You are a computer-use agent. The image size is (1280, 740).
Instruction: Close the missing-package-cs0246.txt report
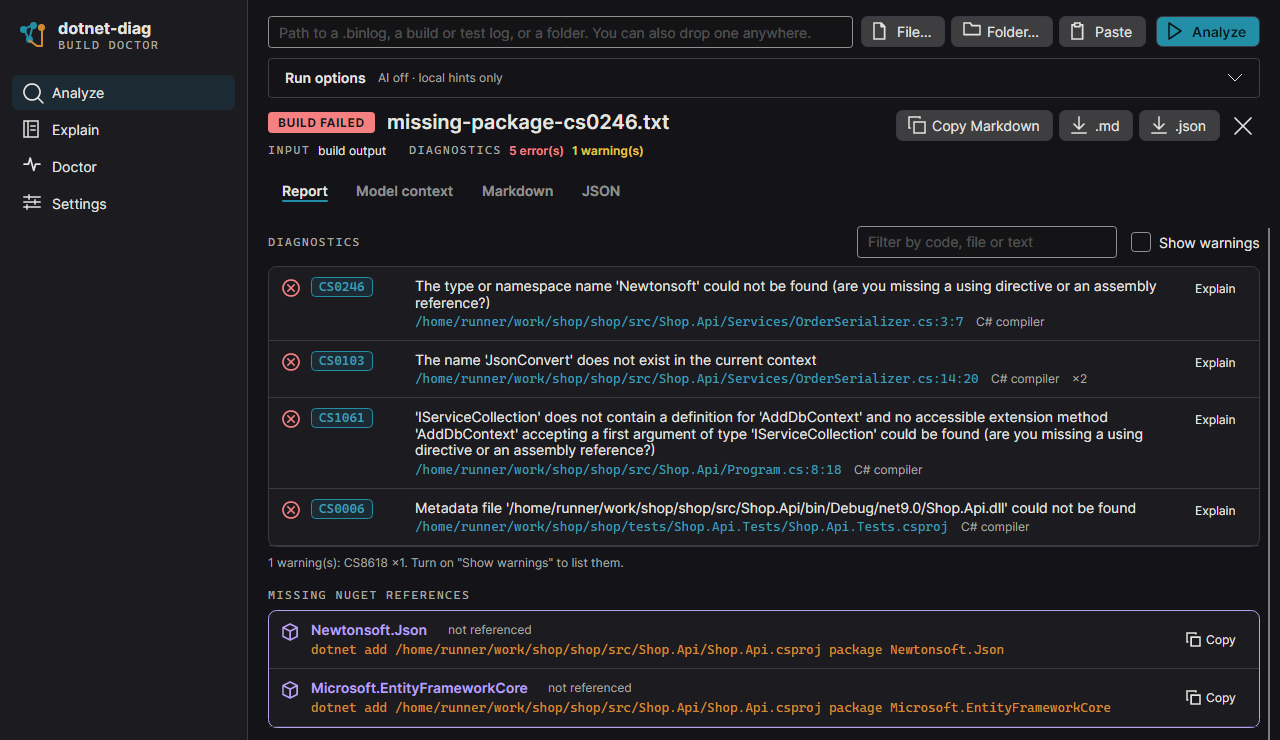(x=1243, y=125)
